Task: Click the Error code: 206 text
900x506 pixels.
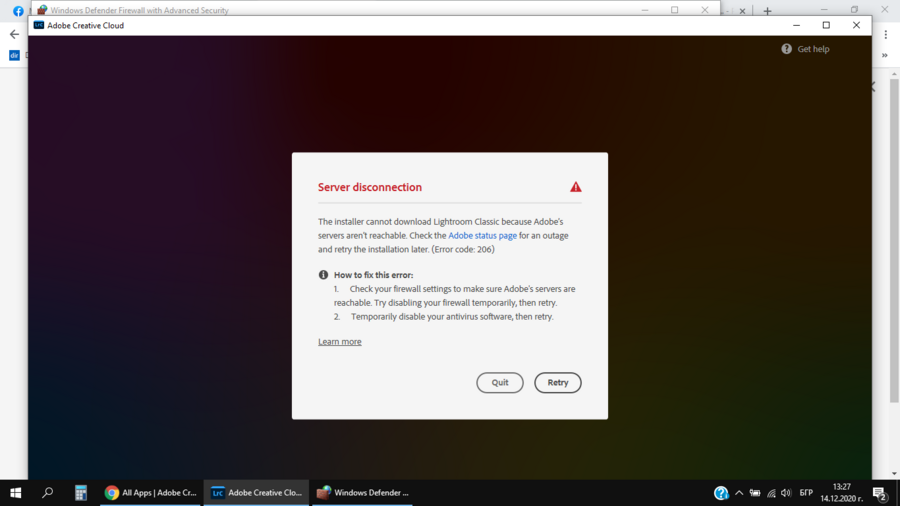Action: [463, 249]
